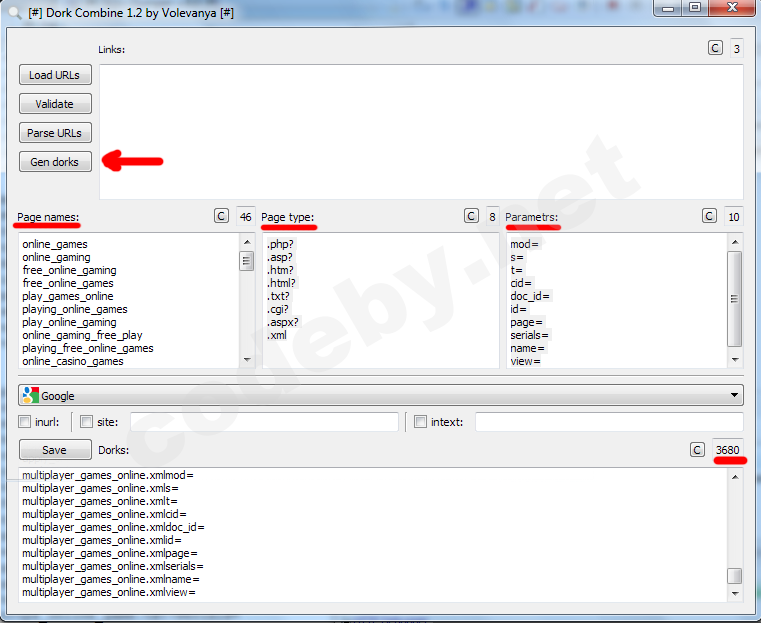Image resolution: width=761 pixels, height=623 pixels.
Task: Select 'free_online_games' page name
Action: coord(68,283)
